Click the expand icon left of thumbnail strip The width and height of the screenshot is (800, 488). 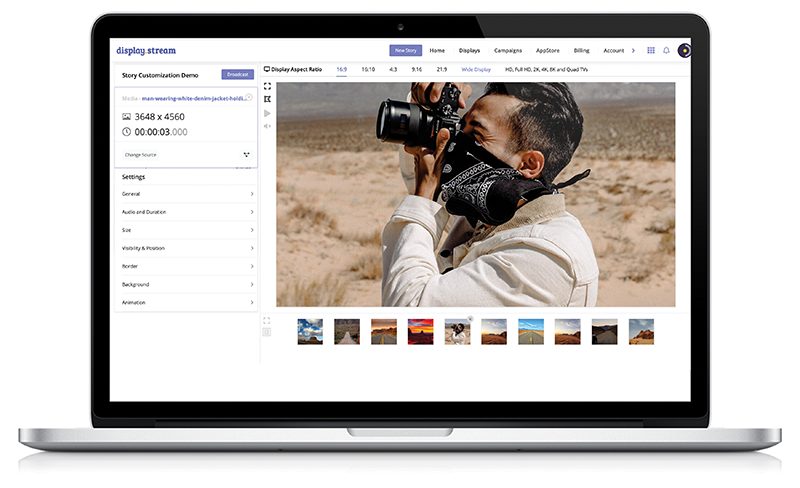tap(266, 321)
